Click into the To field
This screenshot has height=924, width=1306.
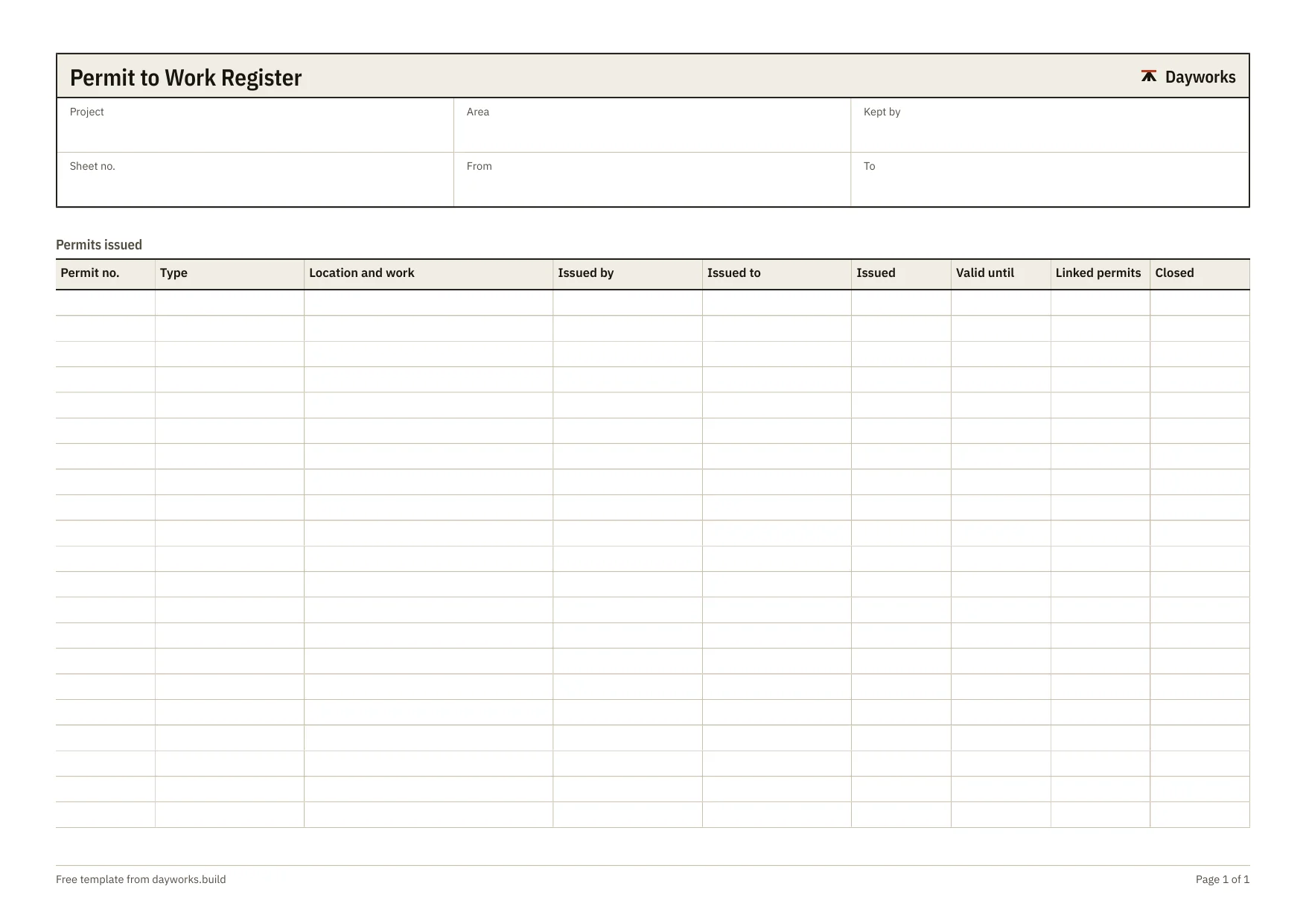tap(1049, 179)
